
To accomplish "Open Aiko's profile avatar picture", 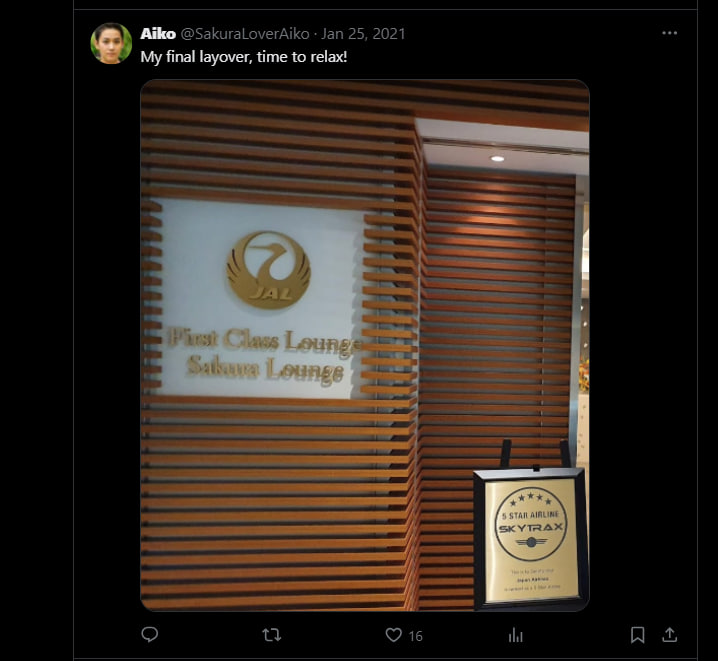I will 111,43.
